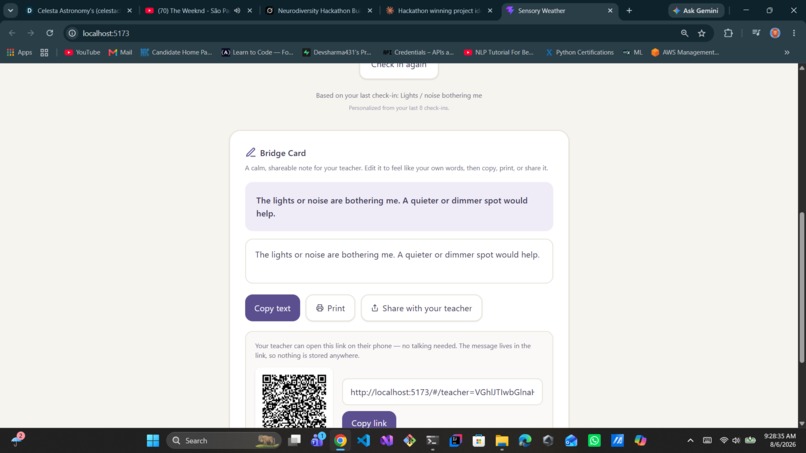The width and height of the screenshot is (806, 453).
Task: Mute audio on The Weeknd tab
Action: coord(237,10)
